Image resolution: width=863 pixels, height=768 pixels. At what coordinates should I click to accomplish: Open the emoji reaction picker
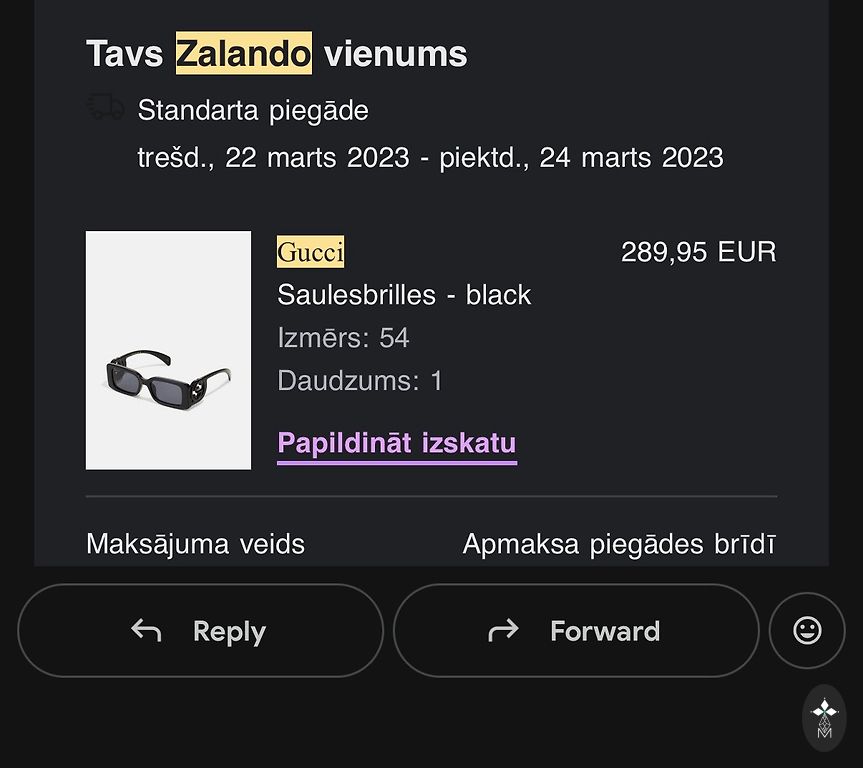tap(807, 630)
